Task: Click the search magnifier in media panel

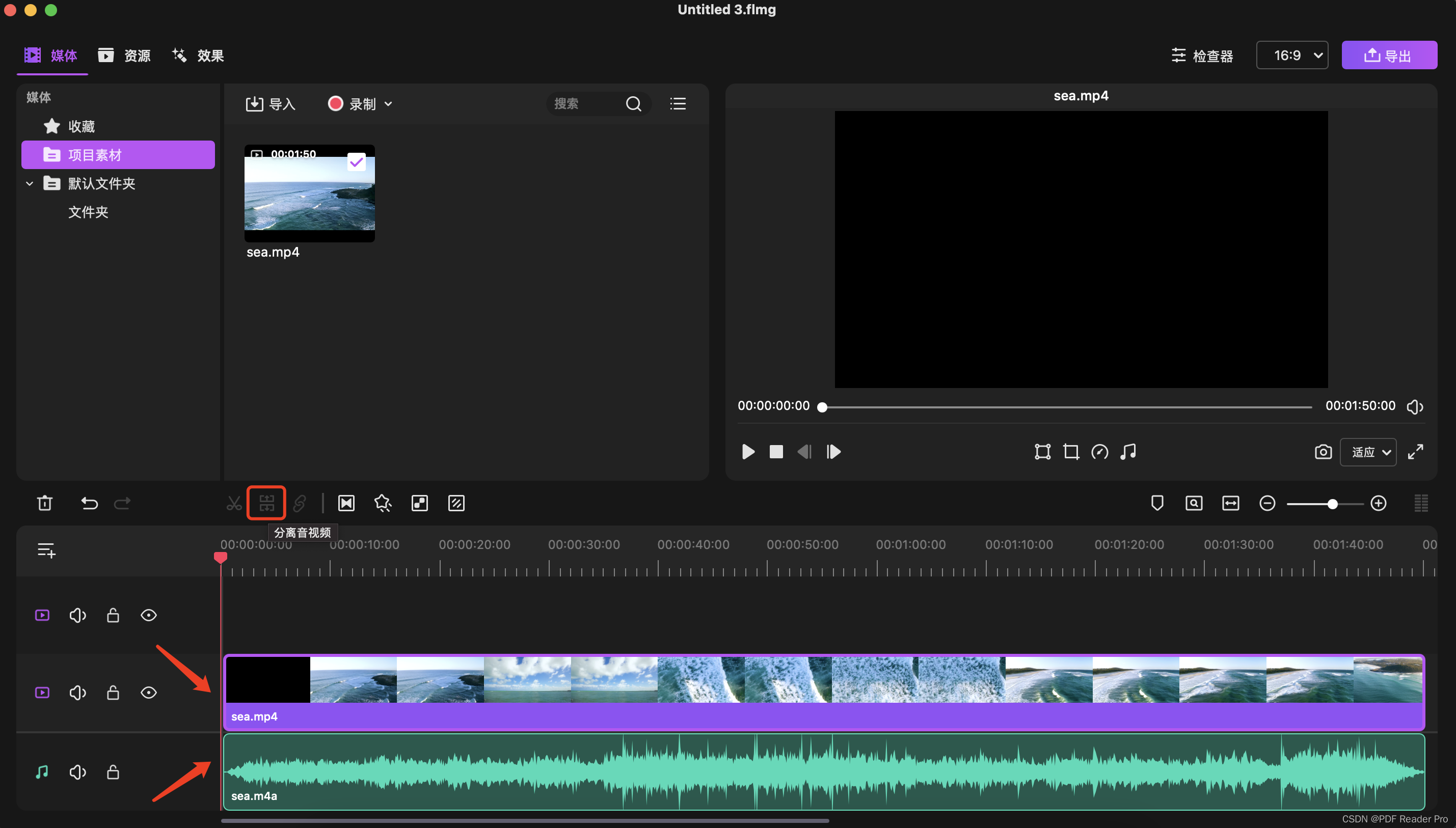Action: (x=634, y=104)
